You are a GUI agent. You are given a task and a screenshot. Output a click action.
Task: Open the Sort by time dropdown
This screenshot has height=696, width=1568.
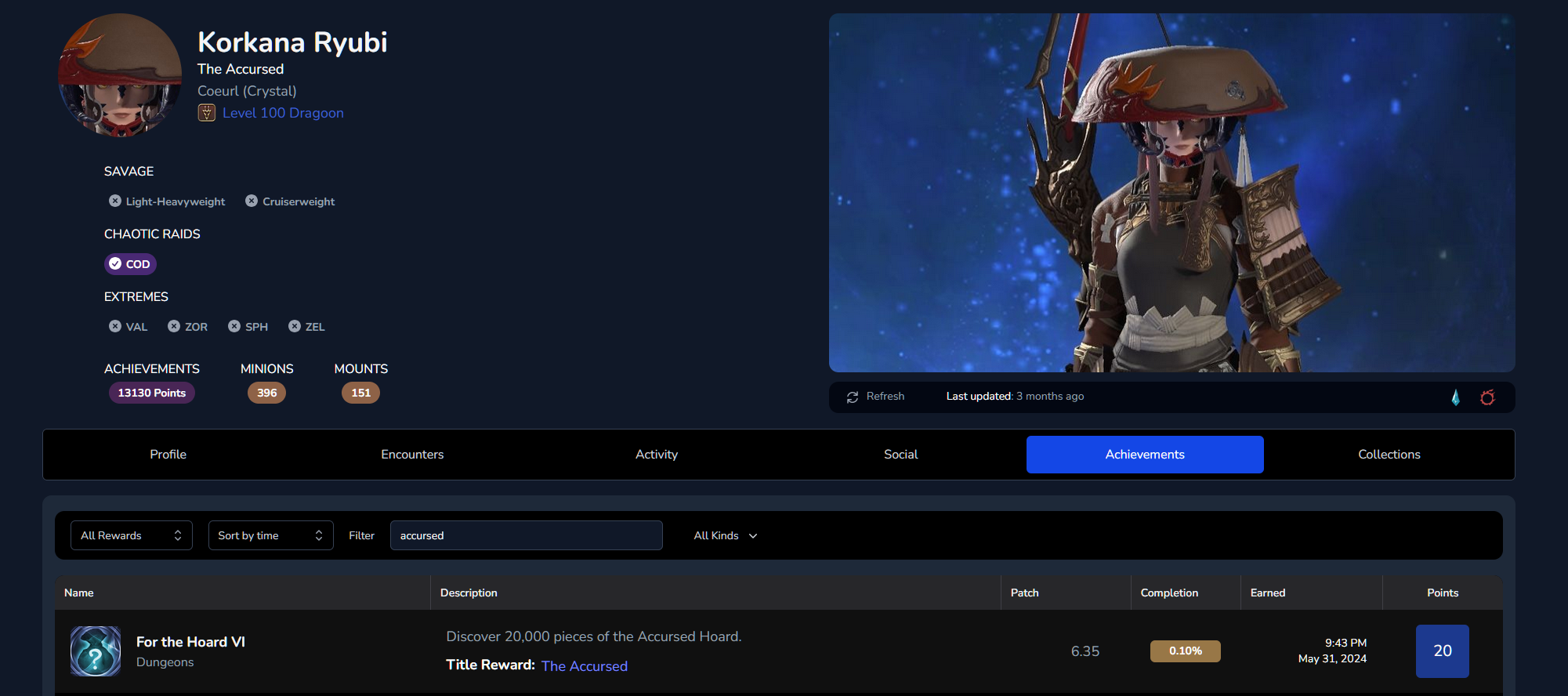271,535
